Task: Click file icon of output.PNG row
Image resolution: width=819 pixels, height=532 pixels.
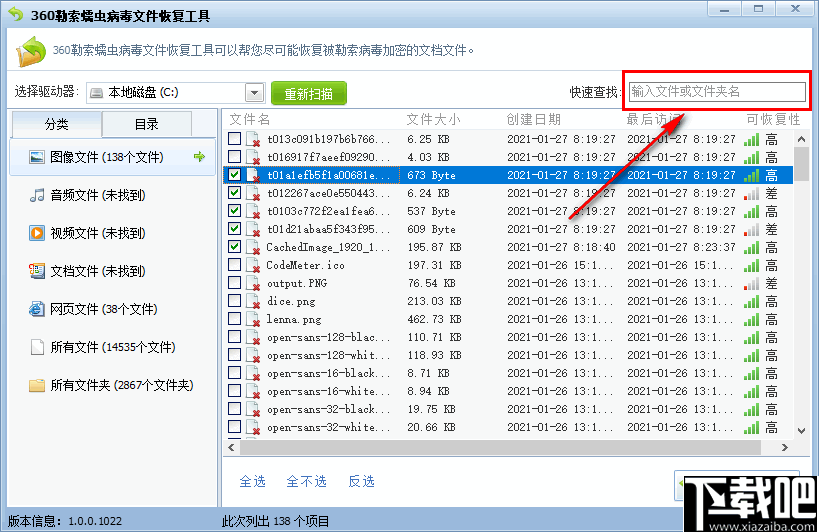Action: (x=253, y=283)
